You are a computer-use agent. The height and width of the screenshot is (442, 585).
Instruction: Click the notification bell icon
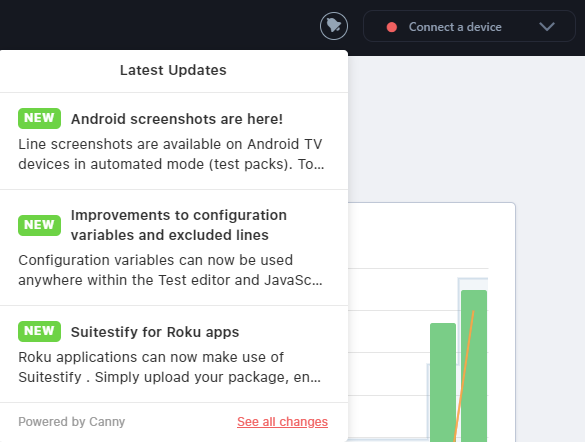pyautogui.click(x=334, y=26)
